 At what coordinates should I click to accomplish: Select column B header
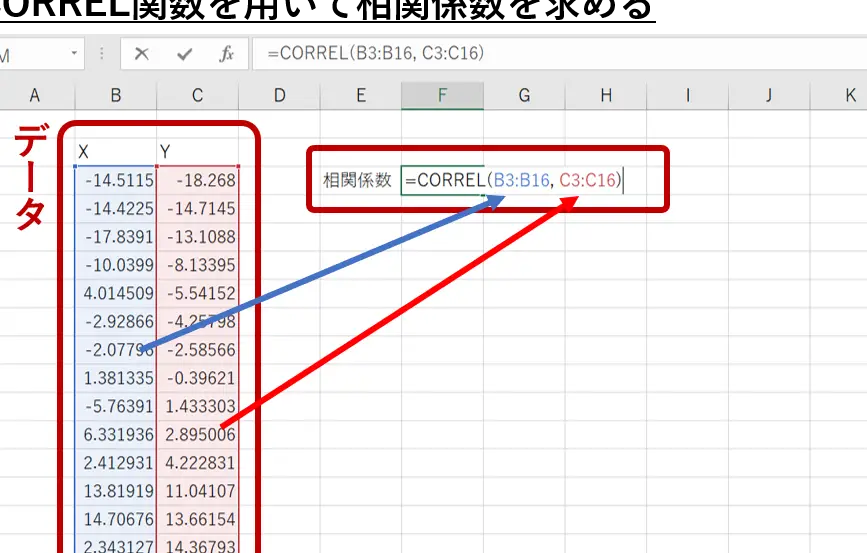pyautogui.click(x=116, y=95)
